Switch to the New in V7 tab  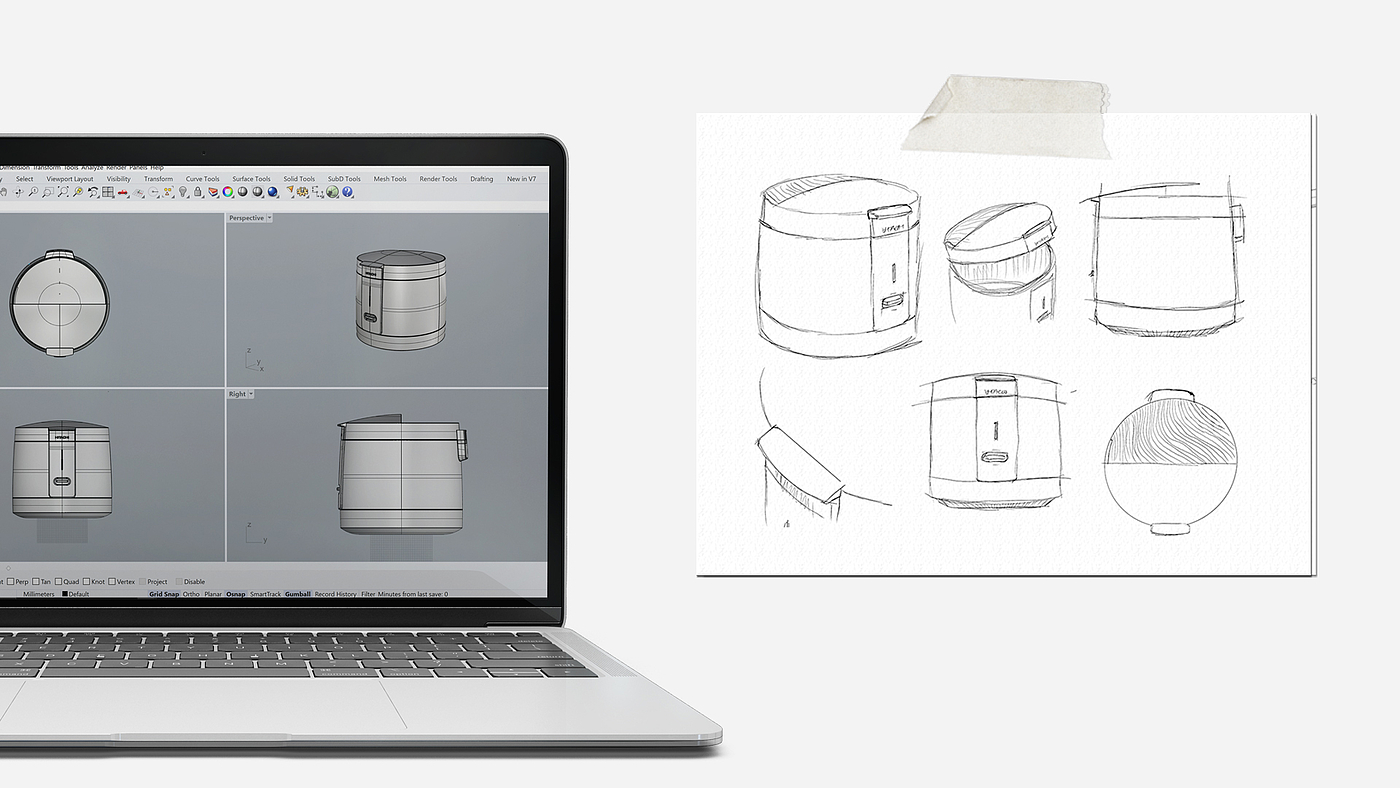tap(521, 179)
